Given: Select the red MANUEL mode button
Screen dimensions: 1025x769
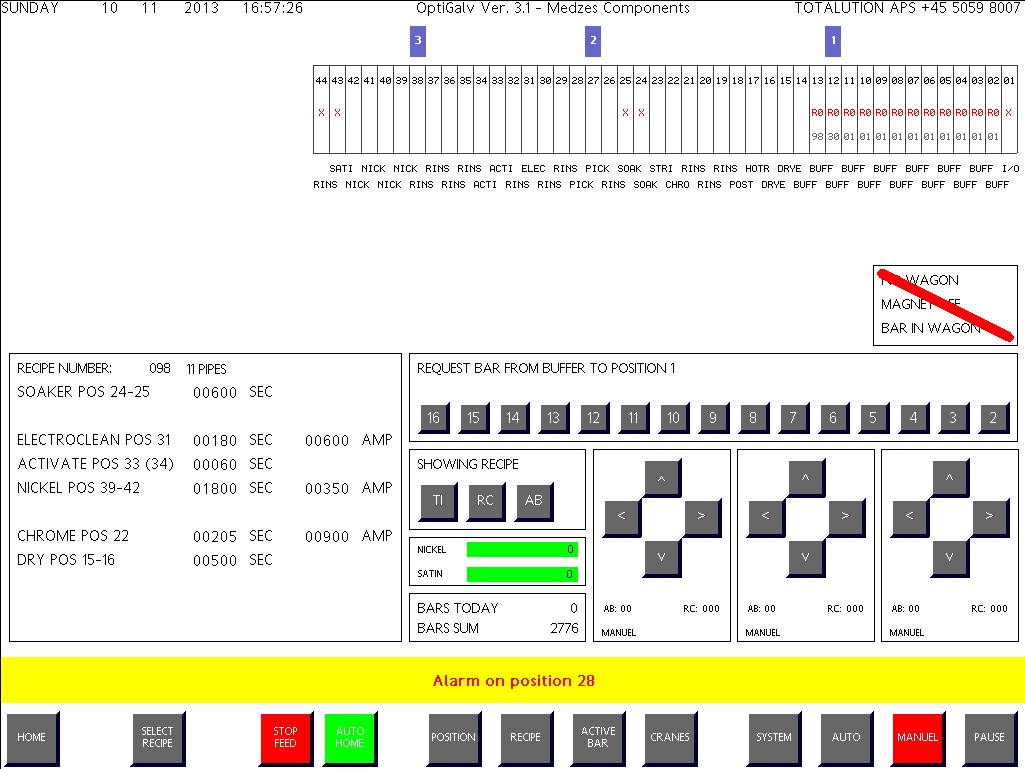Looking at the screenshot, I should (918, 738).
